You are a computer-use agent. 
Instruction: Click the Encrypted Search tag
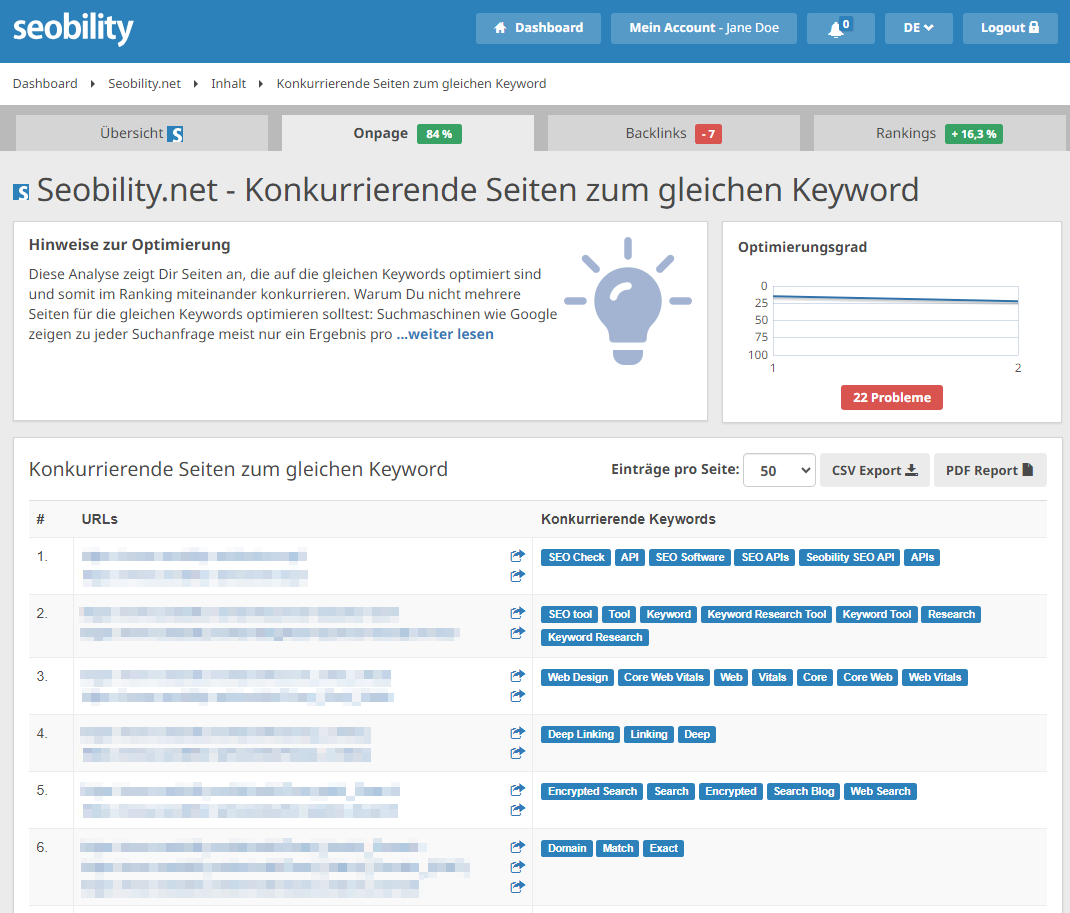click(x=592, y=792)
